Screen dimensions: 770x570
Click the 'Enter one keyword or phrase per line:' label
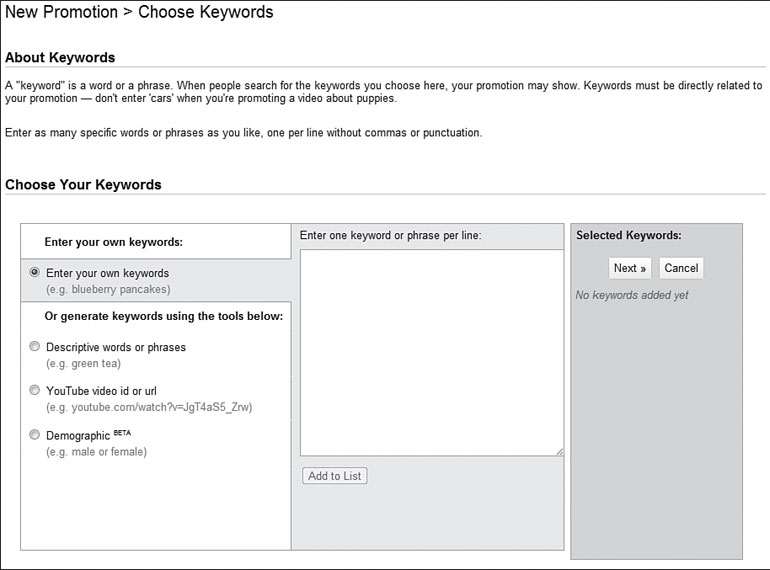pyautogui.click(x=390, y=235)
